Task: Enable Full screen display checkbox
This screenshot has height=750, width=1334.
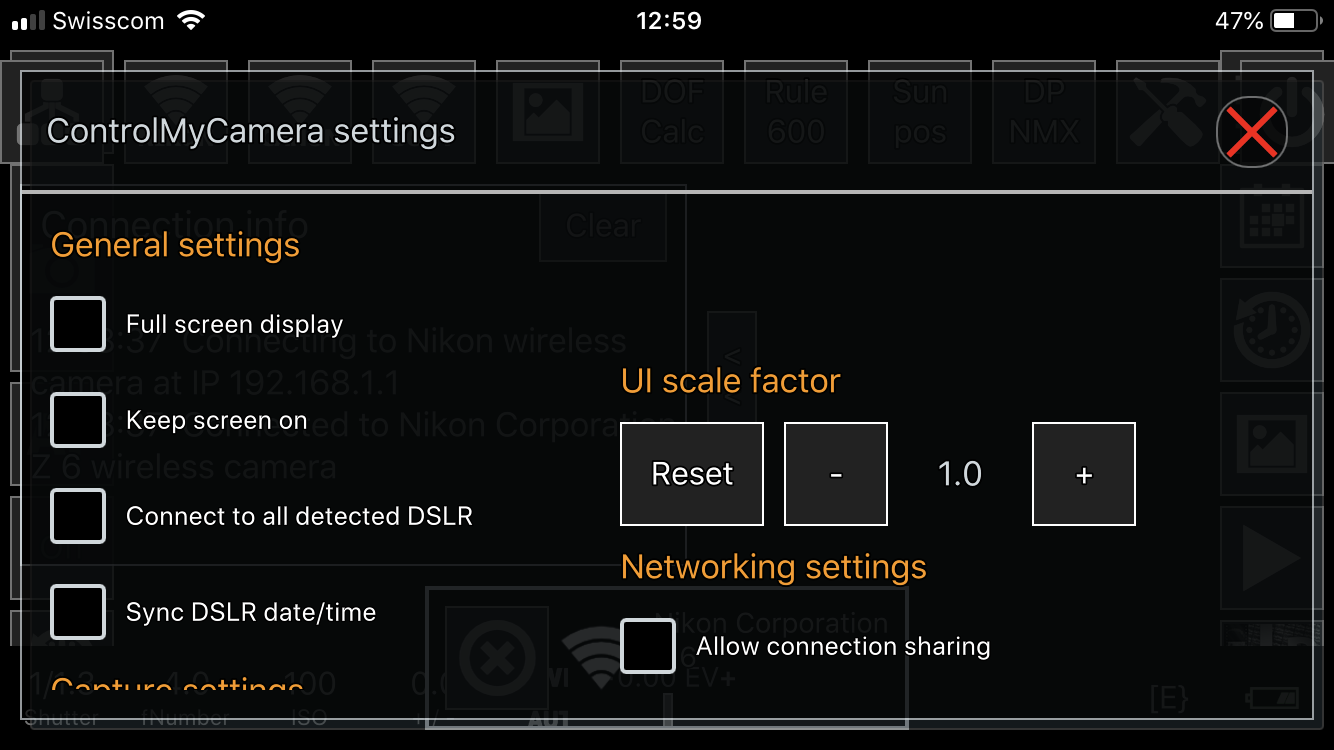Action: click(78, 324)
